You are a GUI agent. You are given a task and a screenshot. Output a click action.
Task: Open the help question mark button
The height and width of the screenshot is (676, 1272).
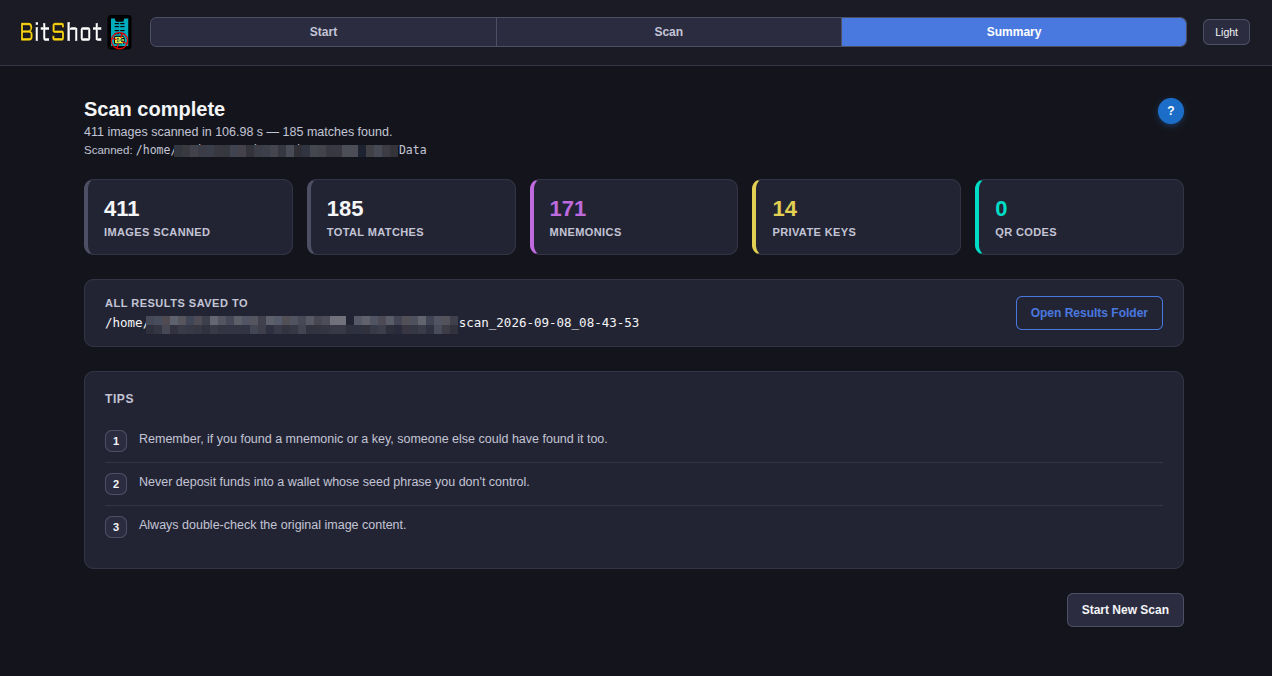point(1170,111)
